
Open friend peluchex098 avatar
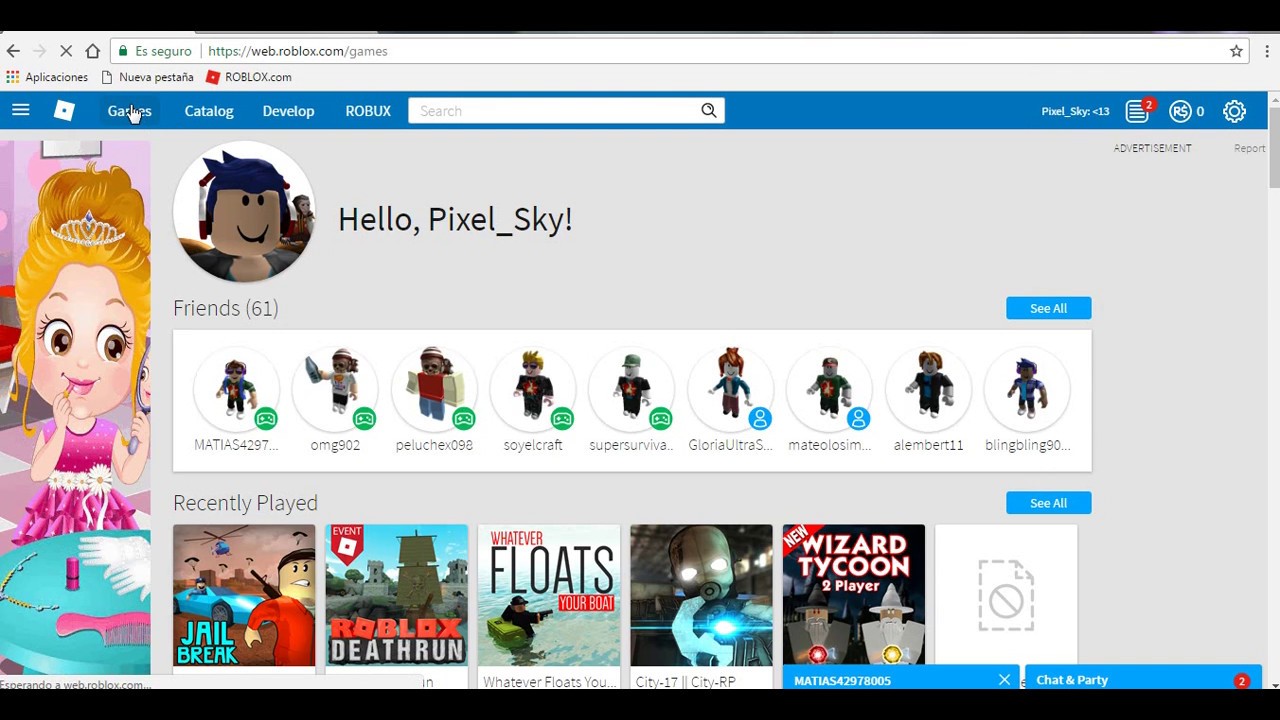pos(434,388)
